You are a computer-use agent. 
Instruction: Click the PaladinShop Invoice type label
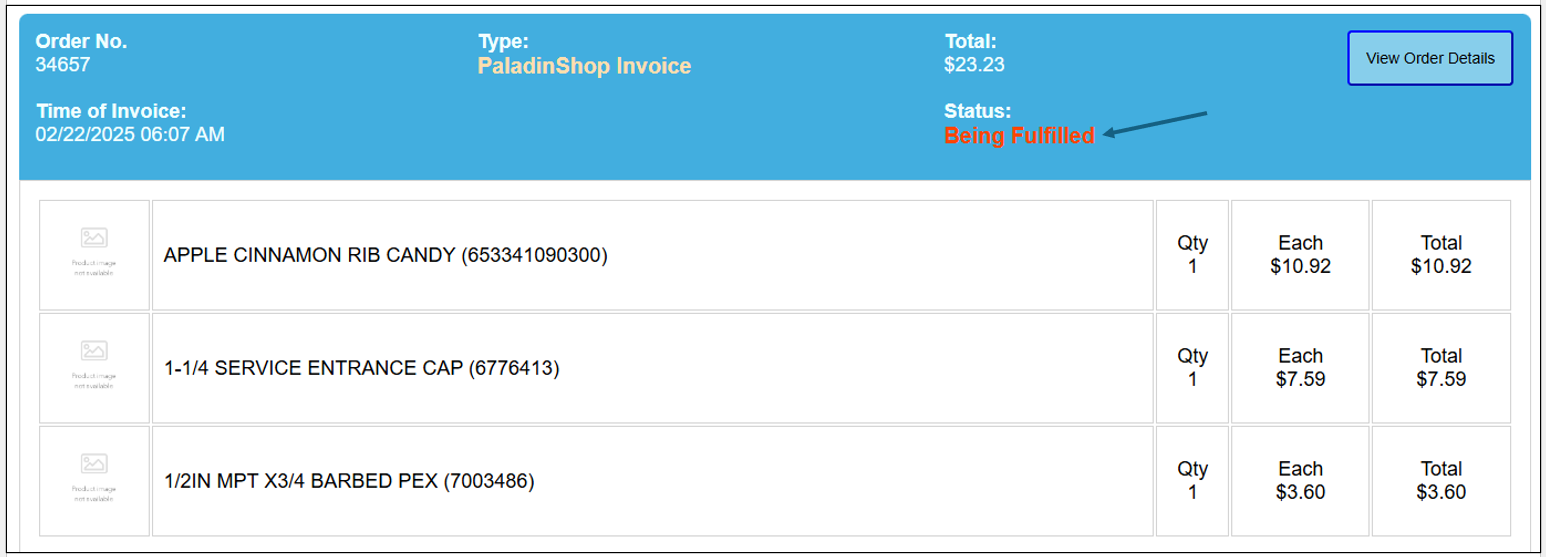pos(585,66)
